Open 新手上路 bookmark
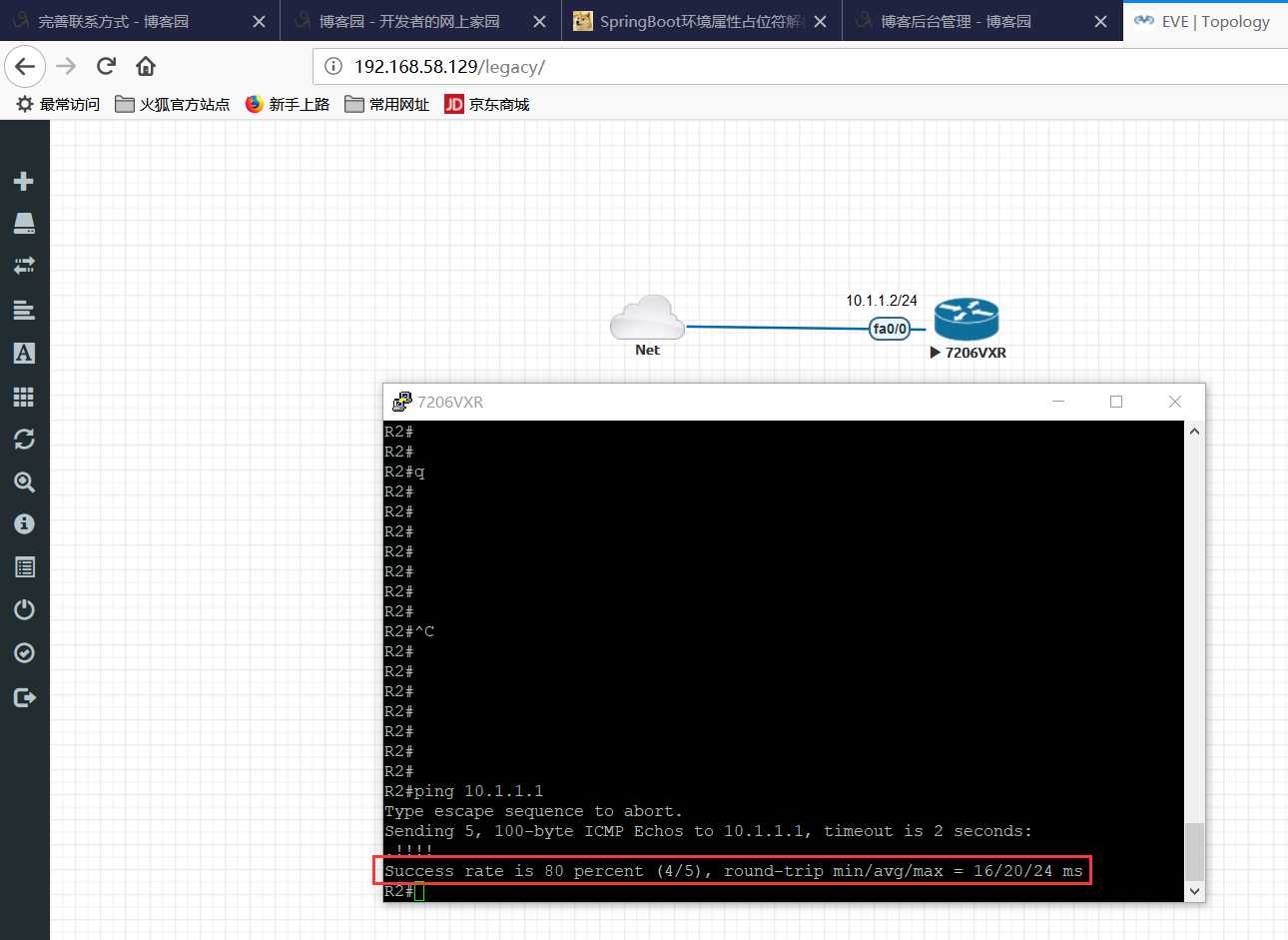 click(x=288, y=104)
